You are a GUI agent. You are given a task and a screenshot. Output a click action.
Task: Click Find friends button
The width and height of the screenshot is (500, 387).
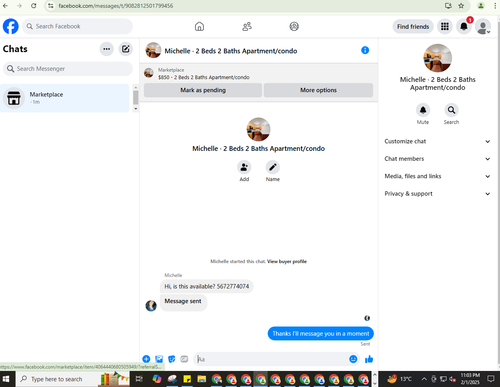click(x=413, y=26)
